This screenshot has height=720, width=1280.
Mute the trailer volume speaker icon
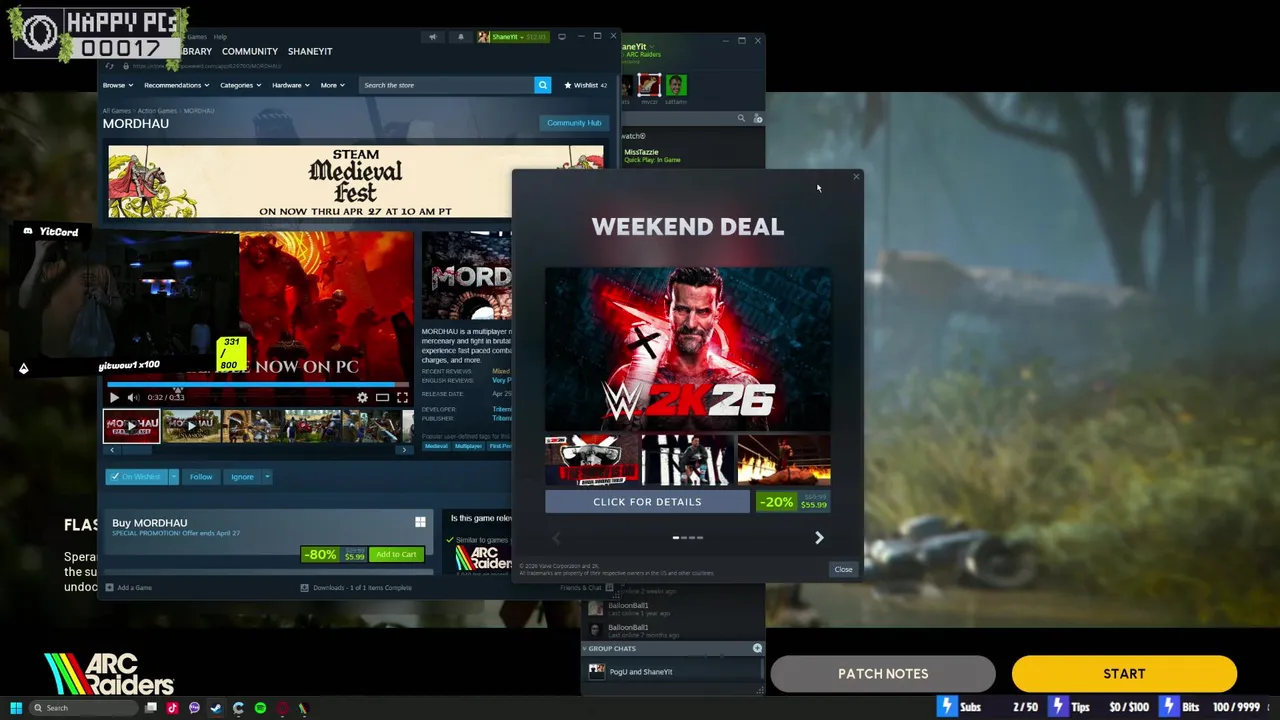[133, 397]
